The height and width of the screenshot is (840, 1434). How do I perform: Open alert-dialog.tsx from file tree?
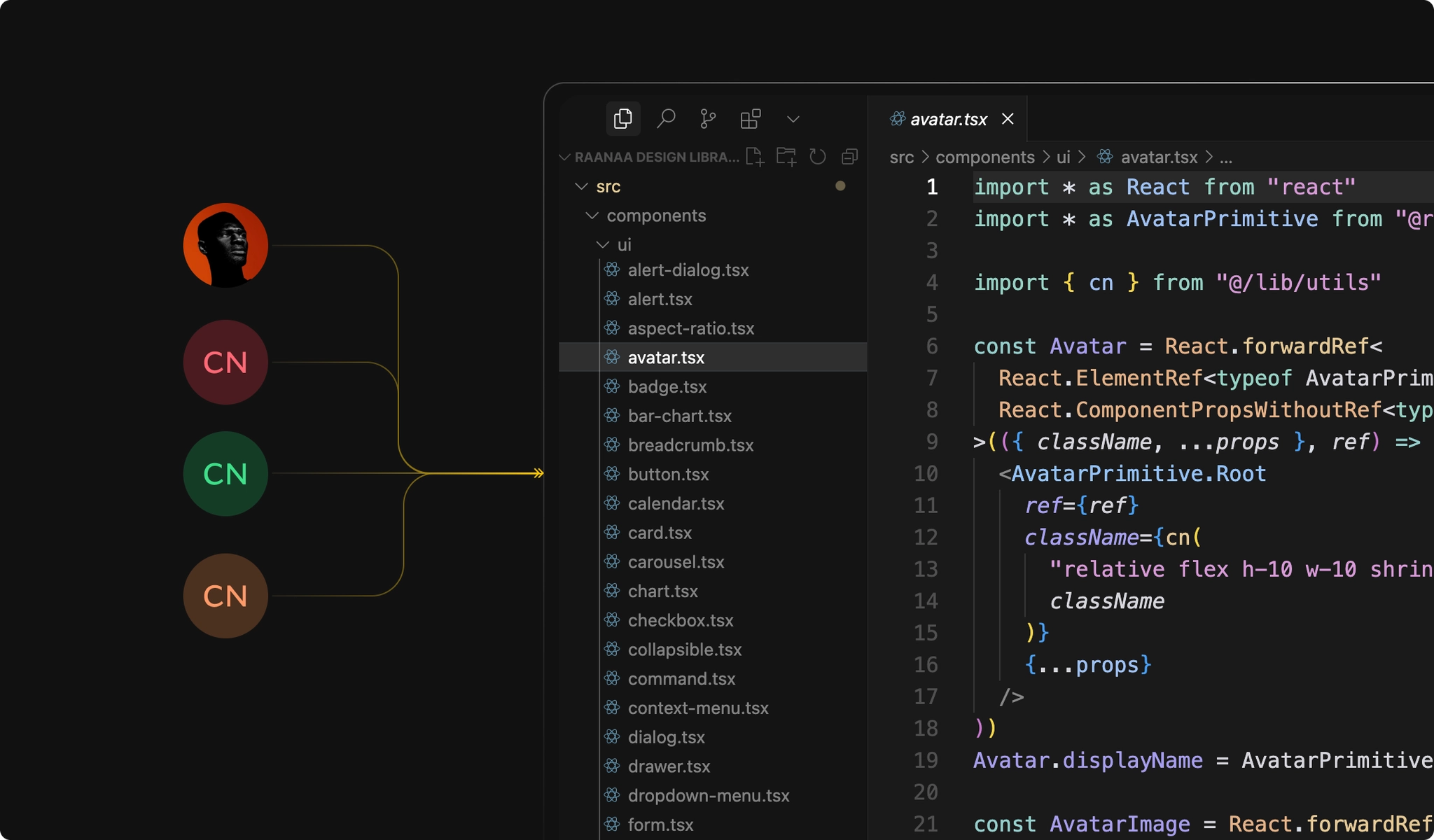(688, 270)
